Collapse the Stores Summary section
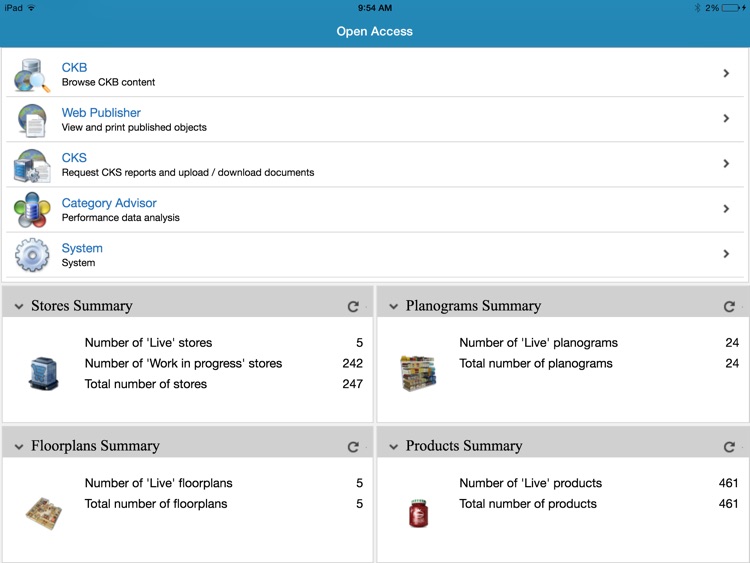This screenshot has width=750, height=563. [x=19, y=306]
